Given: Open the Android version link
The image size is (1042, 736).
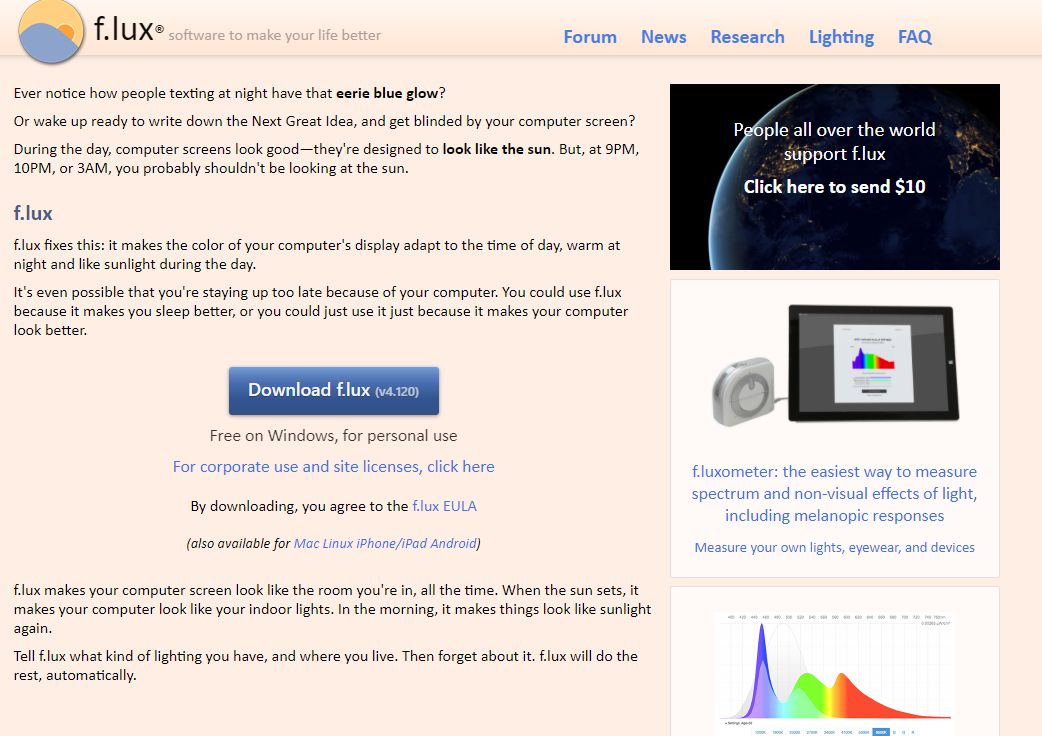Looking at the screenshot, I should click(453, 543).
